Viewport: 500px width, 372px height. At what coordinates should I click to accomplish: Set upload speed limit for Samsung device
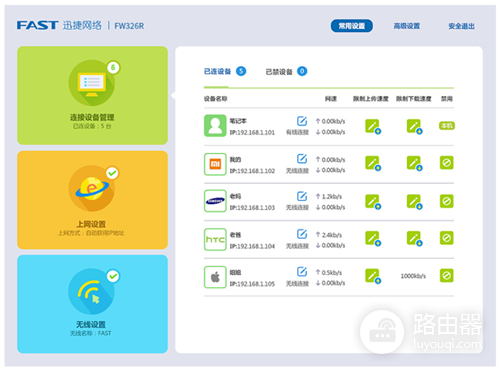click(373, 202)
